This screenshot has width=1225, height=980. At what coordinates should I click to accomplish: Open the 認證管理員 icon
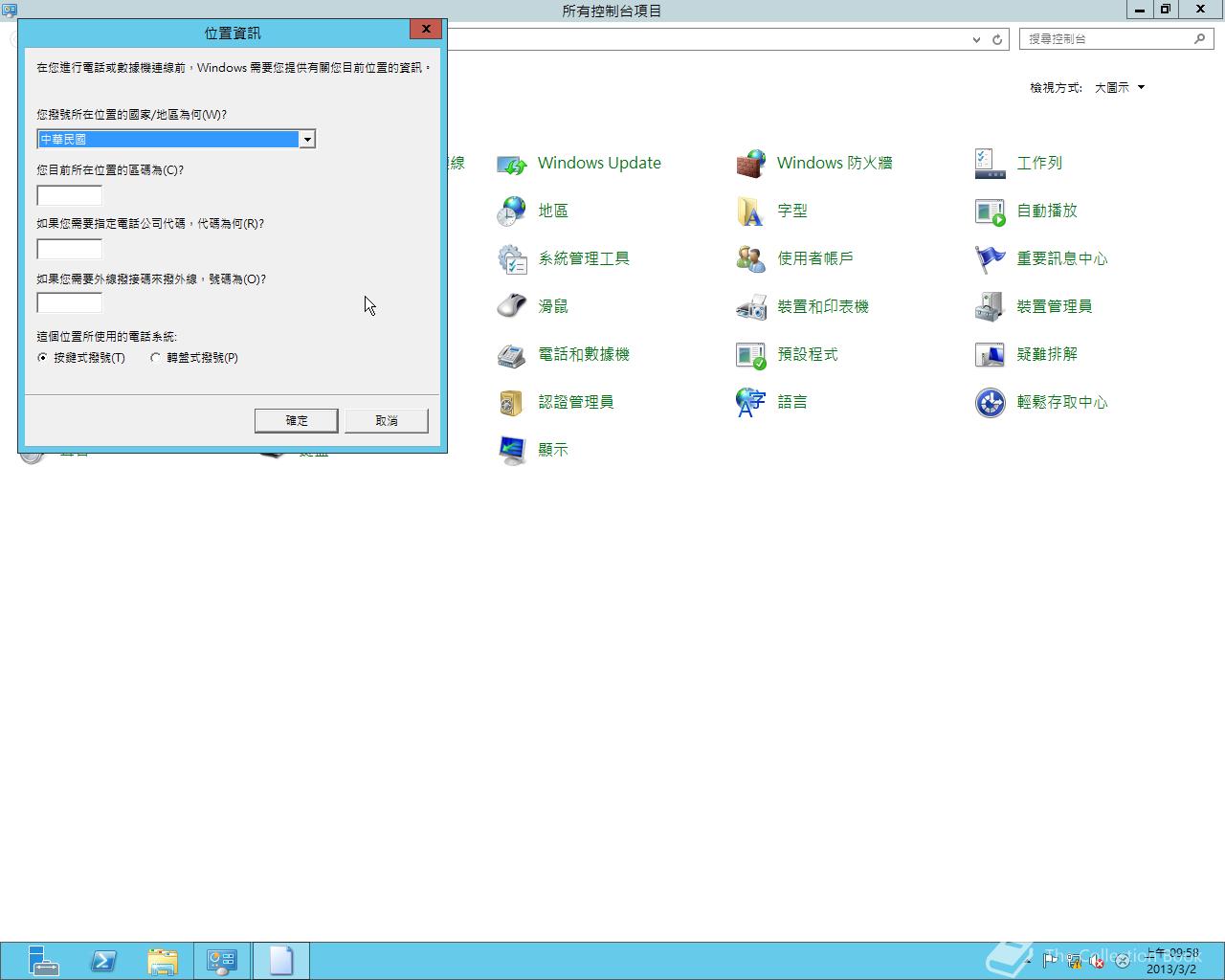pyautogui.click(x=512, y=403)
